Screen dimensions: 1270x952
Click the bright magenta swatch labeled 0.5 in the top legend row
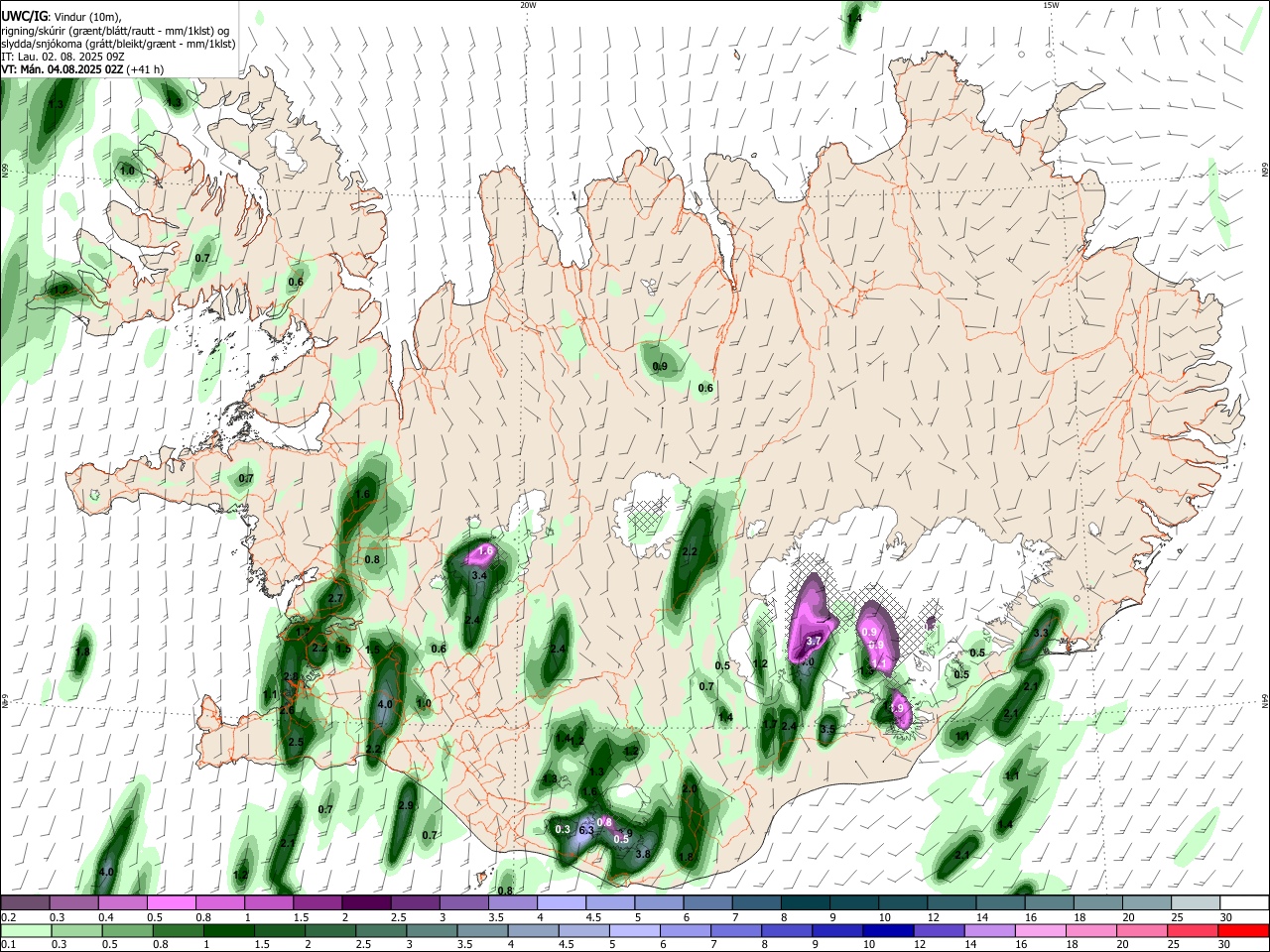pos(171,902)
